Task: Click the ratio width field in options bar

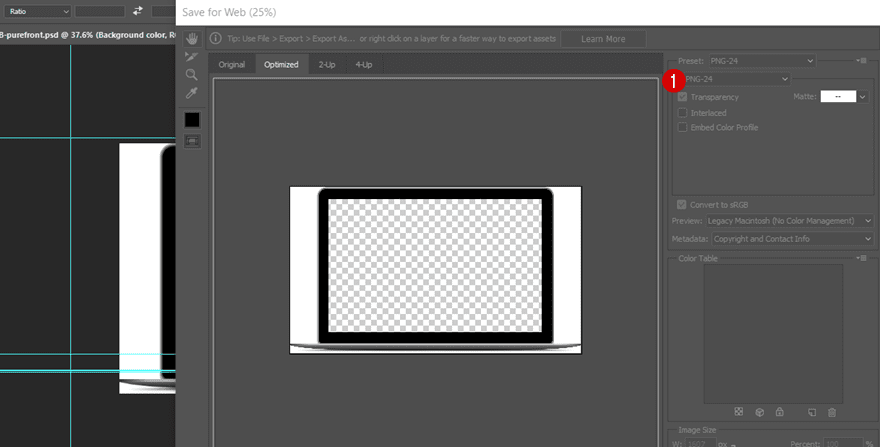Action: click(100, 11)
